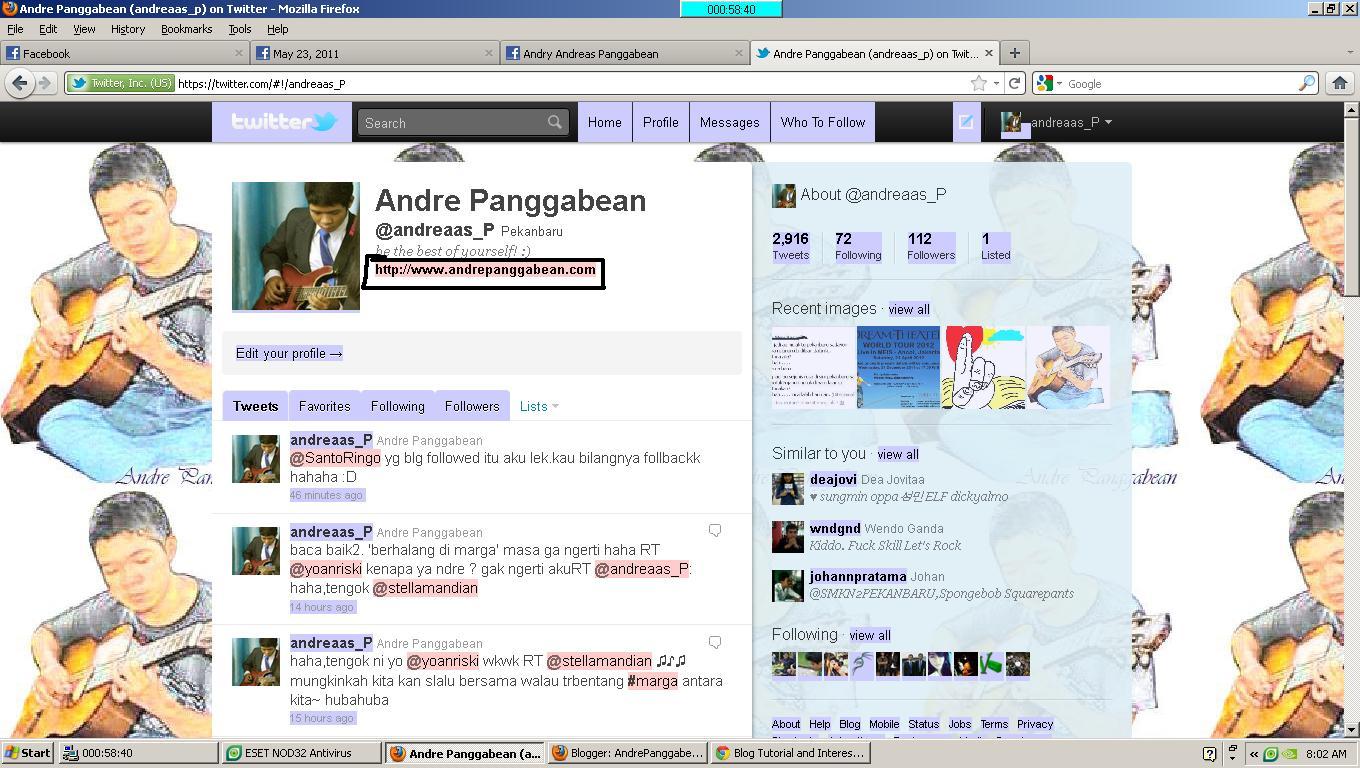The image size is (1360, 768).
Task: Open the andrepanggabean.com website link
Action: 485,269
